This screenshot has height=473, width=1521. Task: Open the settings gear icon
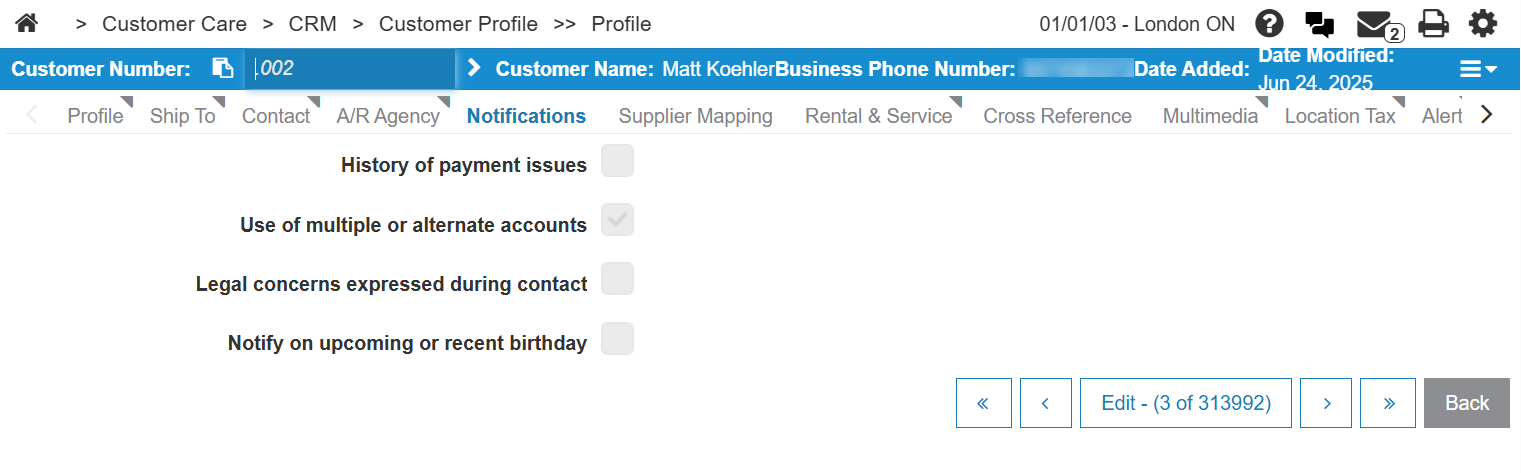pos(1483,23)
